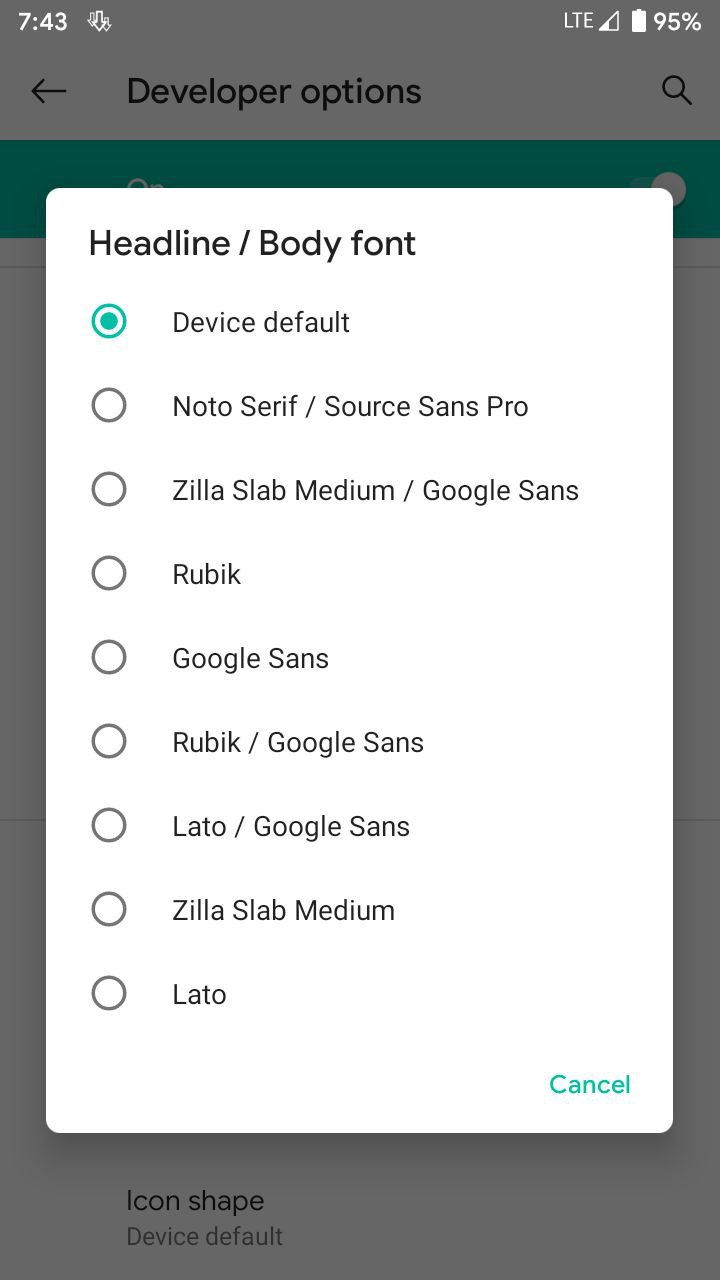
Task: Pick the Google Sans font option
Action: (x=359, y=658)
